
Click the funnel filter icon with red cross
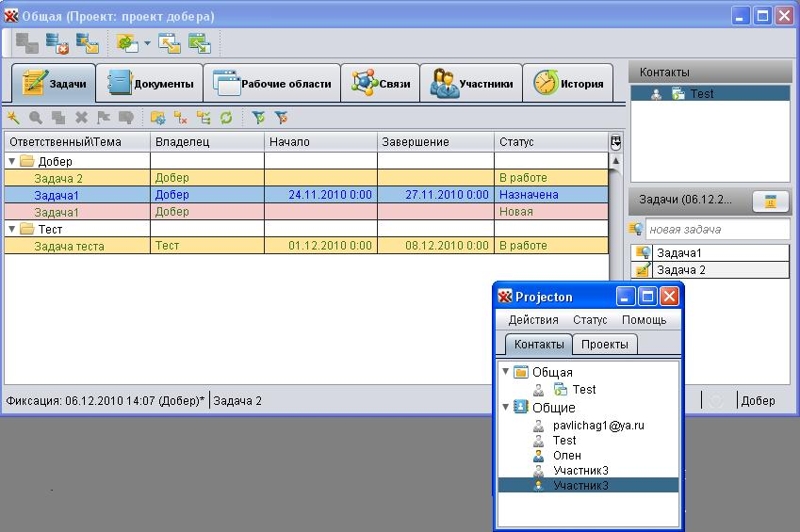281,118
